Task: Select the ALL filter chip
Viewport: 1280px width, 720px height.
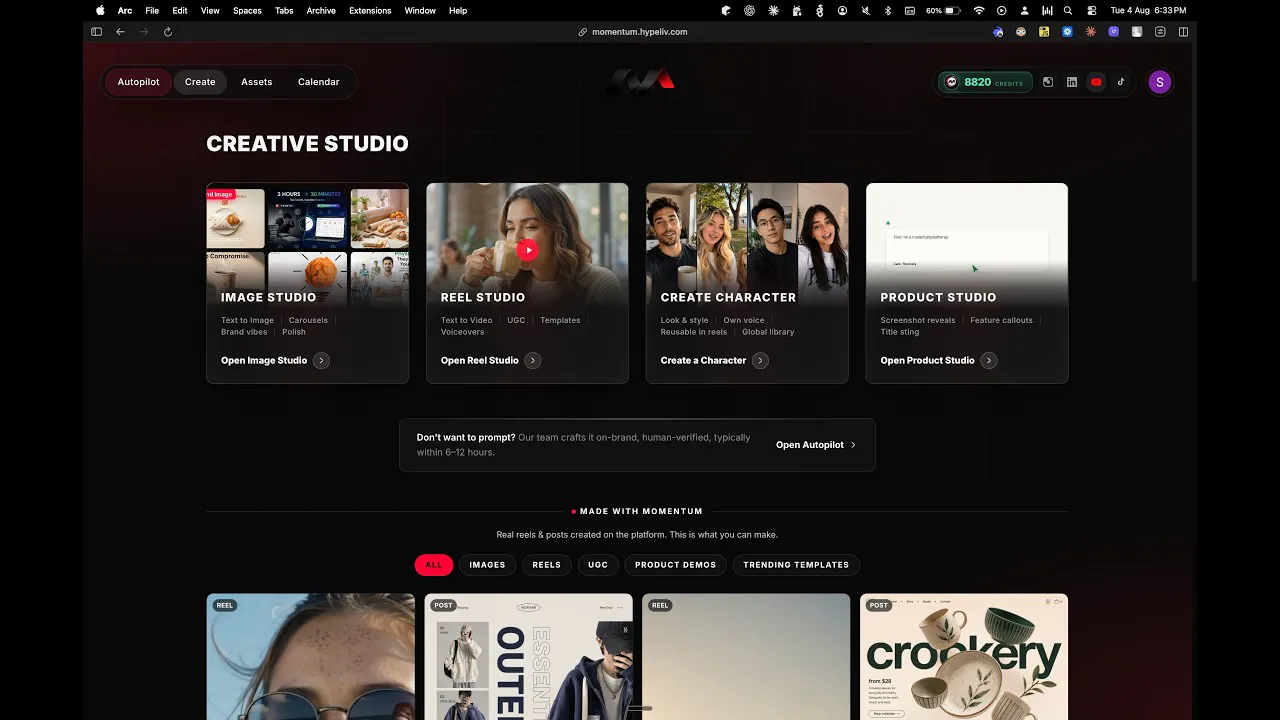Action: point(434,565)
